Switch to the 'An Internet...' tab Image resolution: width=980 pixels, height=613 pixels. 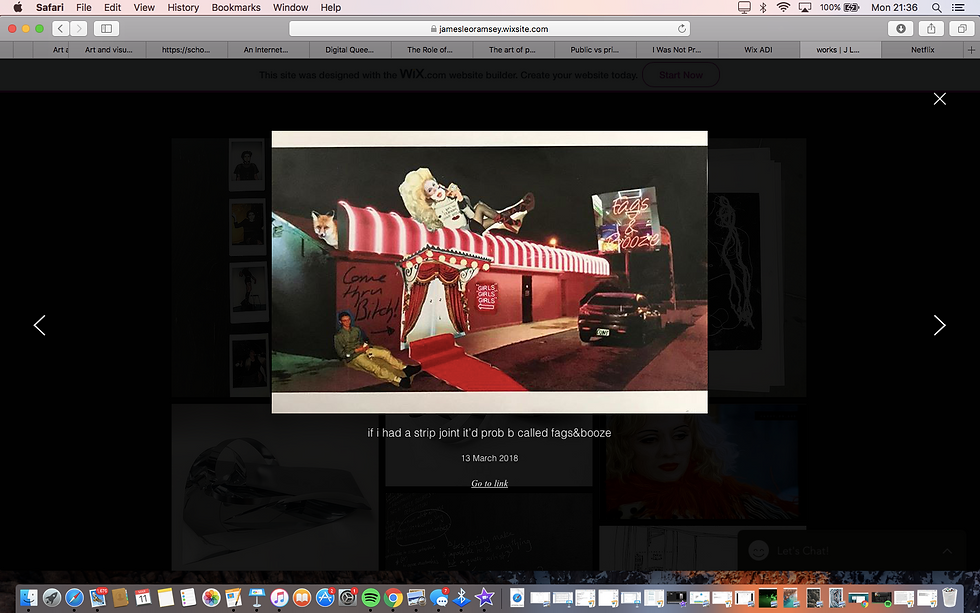tap(266, 50)
